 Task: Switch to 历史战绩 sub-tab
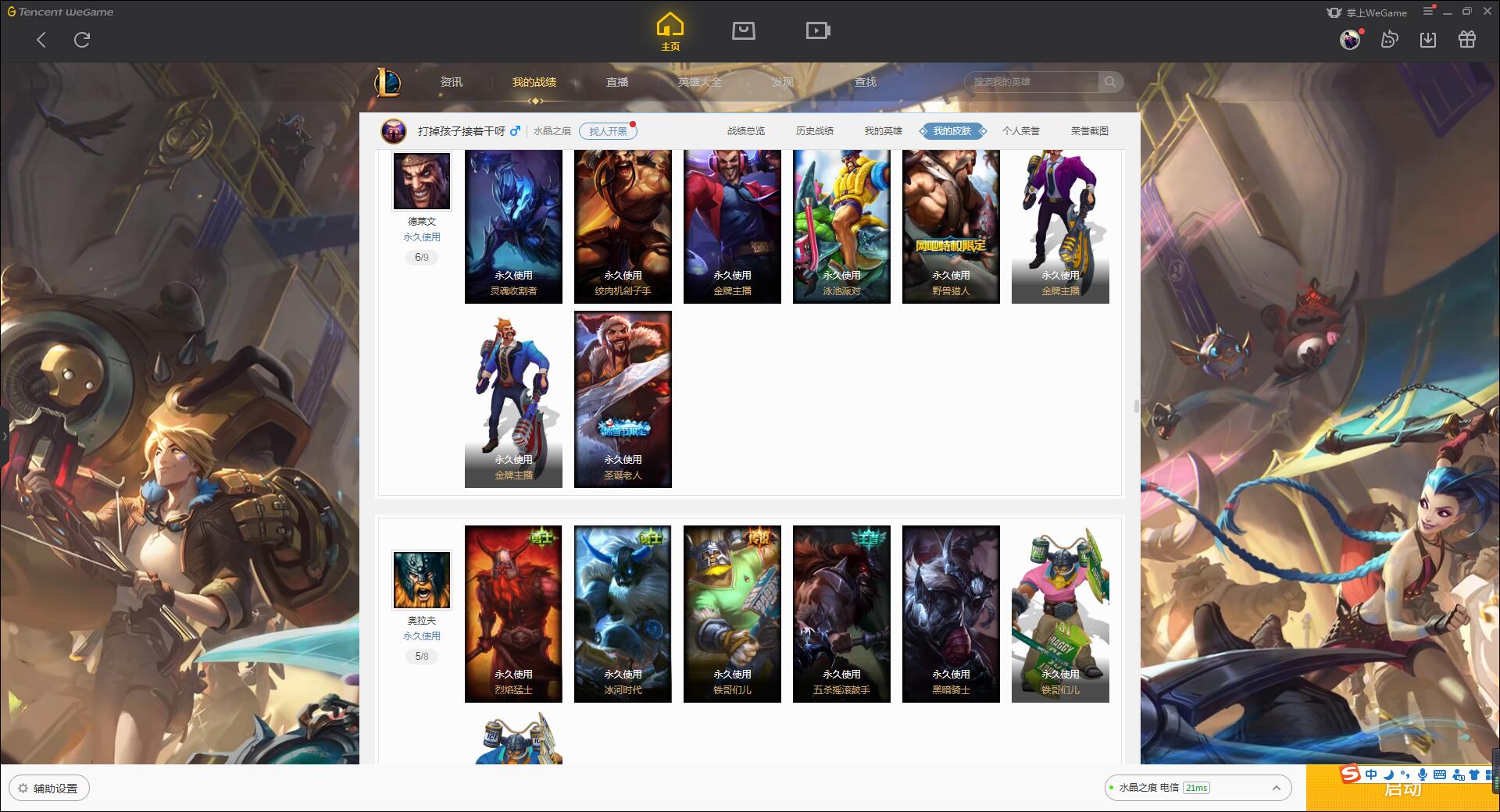815,131
